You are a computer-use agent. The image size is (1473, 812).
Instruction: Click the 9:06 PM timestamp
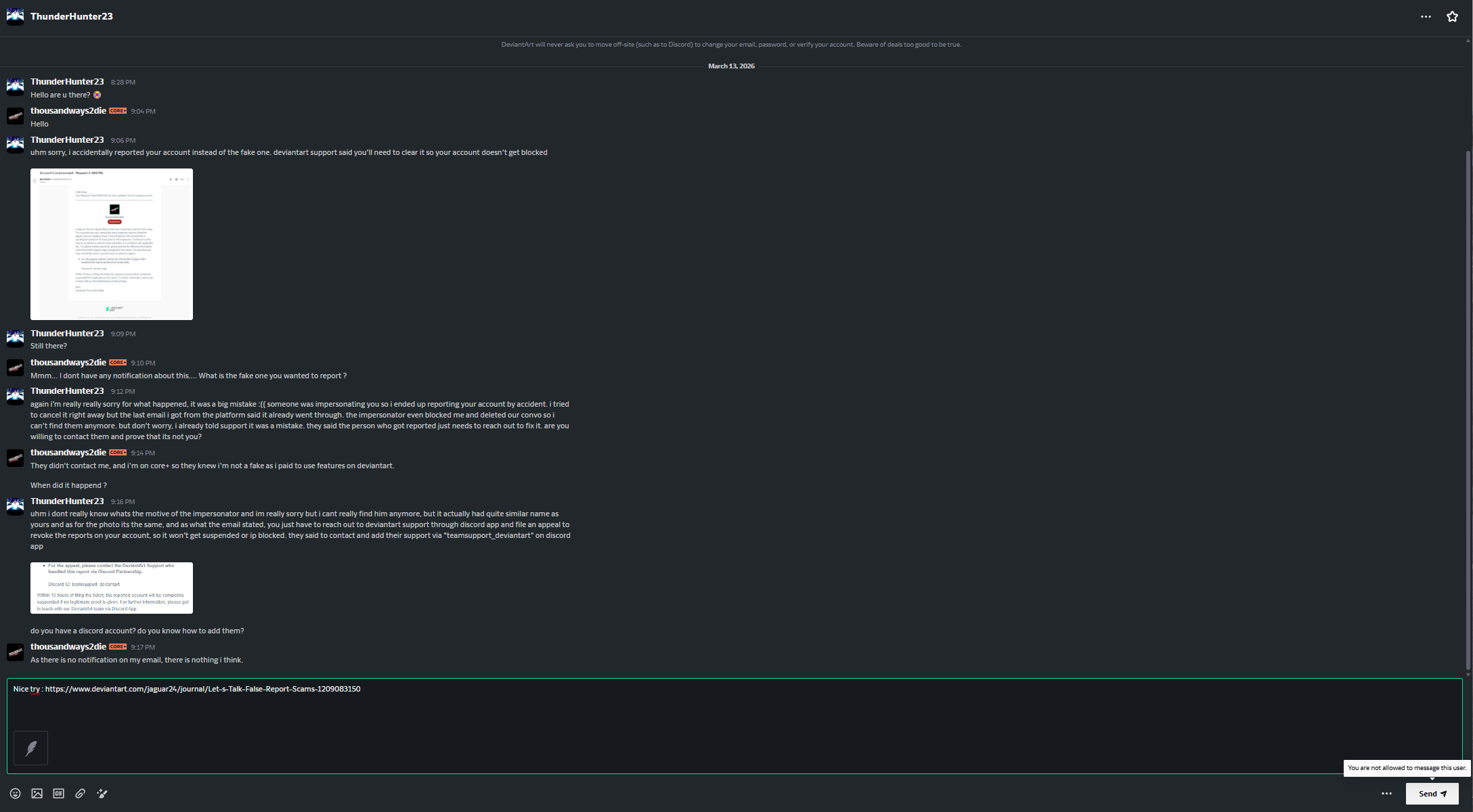click(x=123, y=141)
